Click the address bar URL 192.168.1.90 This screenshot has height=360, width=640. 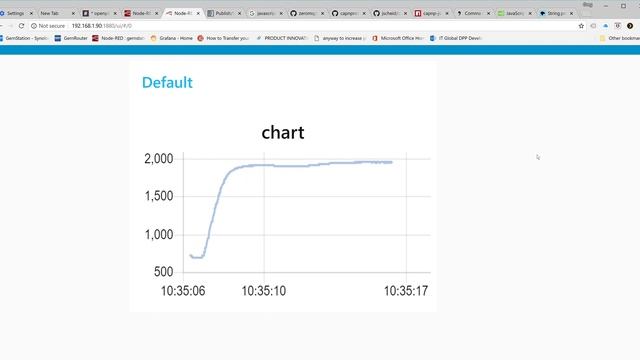pyautogui.click(x=102, y=26)
